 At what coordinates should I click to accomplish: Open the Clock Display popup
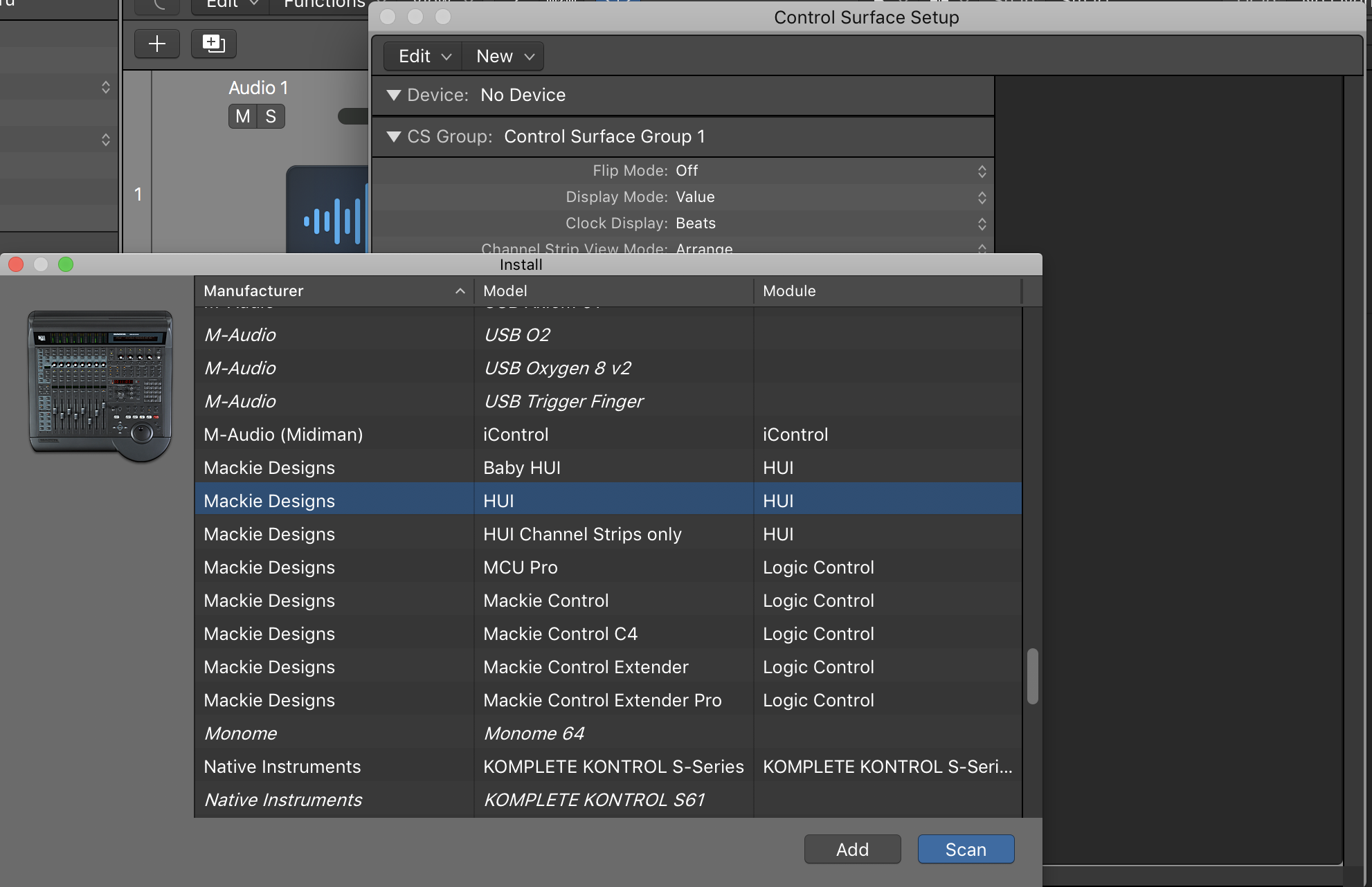982,223
